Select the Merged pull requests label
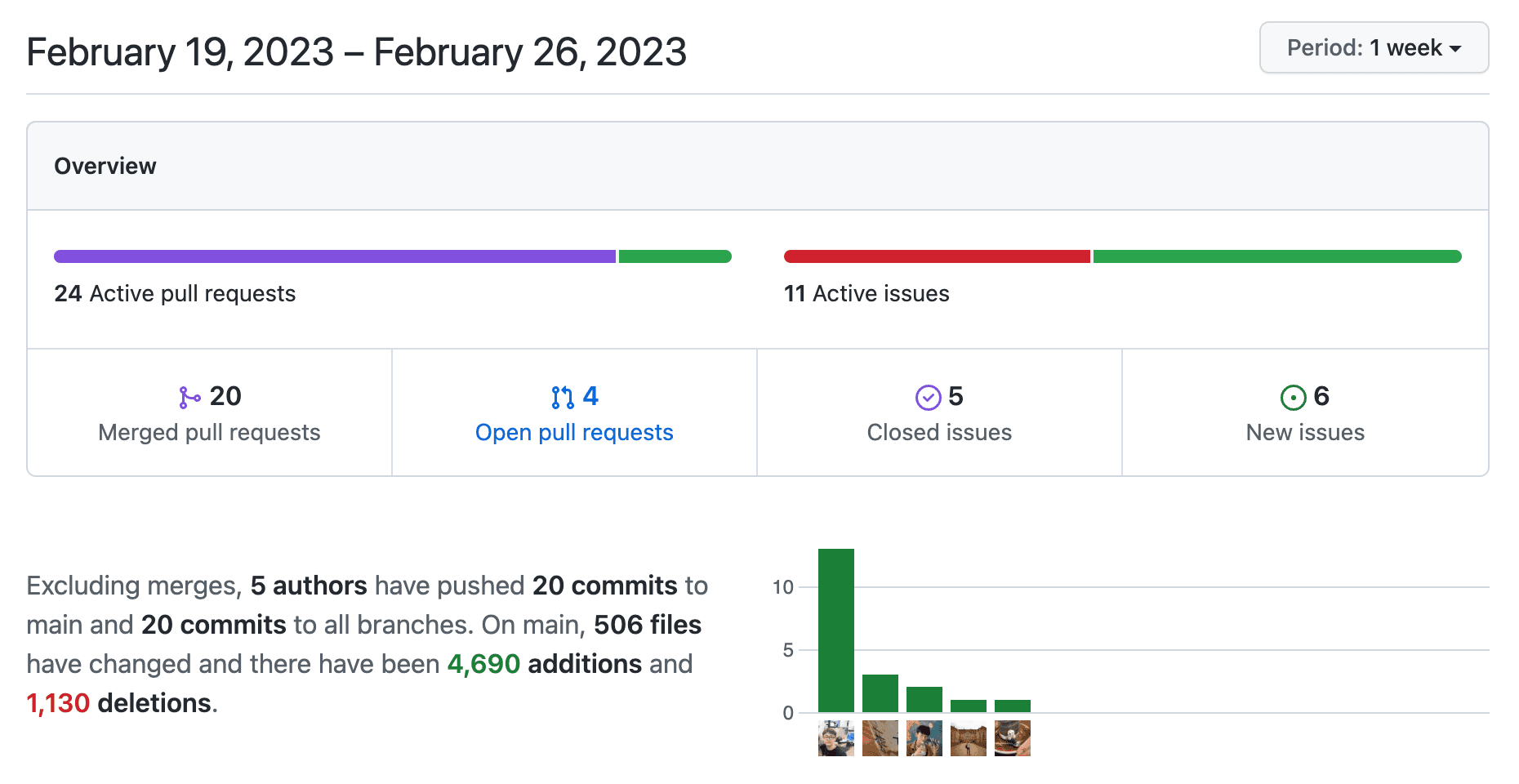 209,432
